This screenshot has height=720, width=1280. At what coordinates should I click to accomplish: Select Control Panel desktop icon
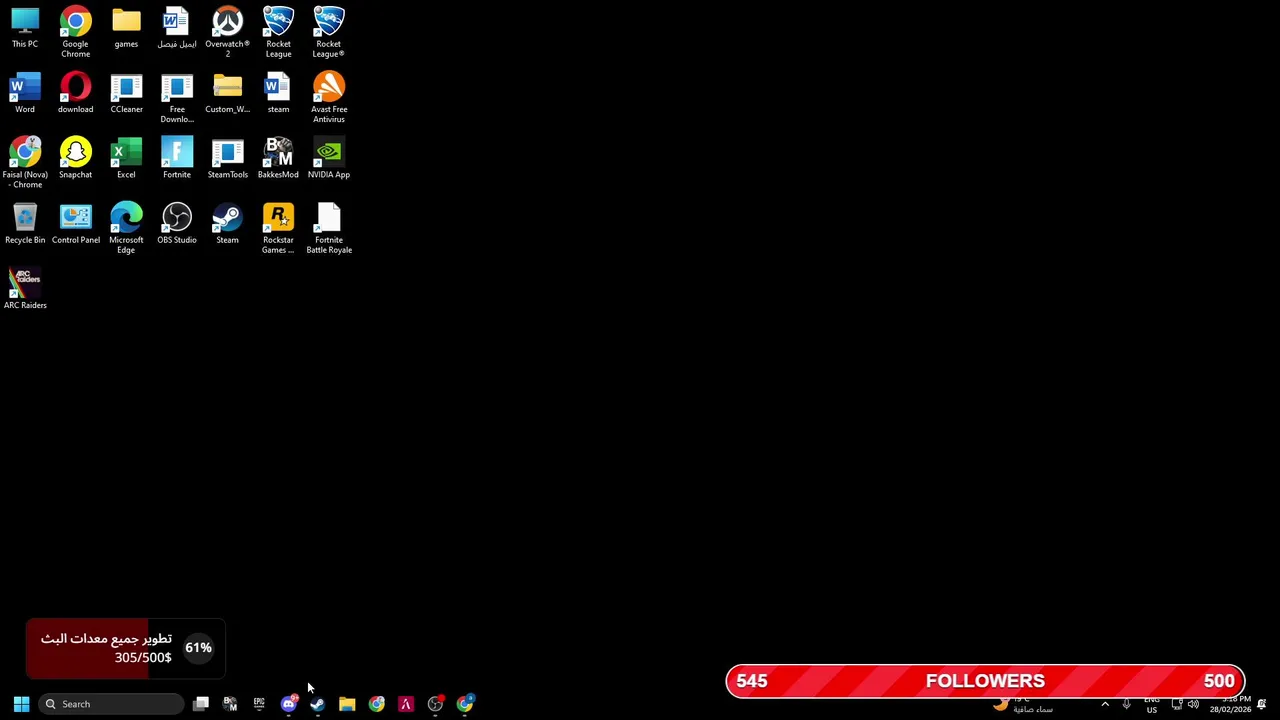click(75, 224)
